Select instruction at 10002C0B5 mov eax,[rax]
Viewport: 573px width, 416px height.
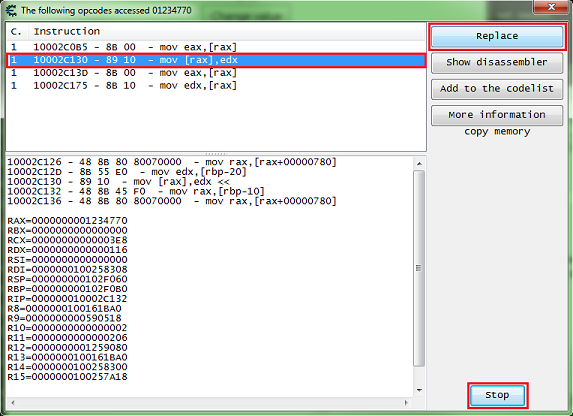pyautogui.click(x=216, y=47)
